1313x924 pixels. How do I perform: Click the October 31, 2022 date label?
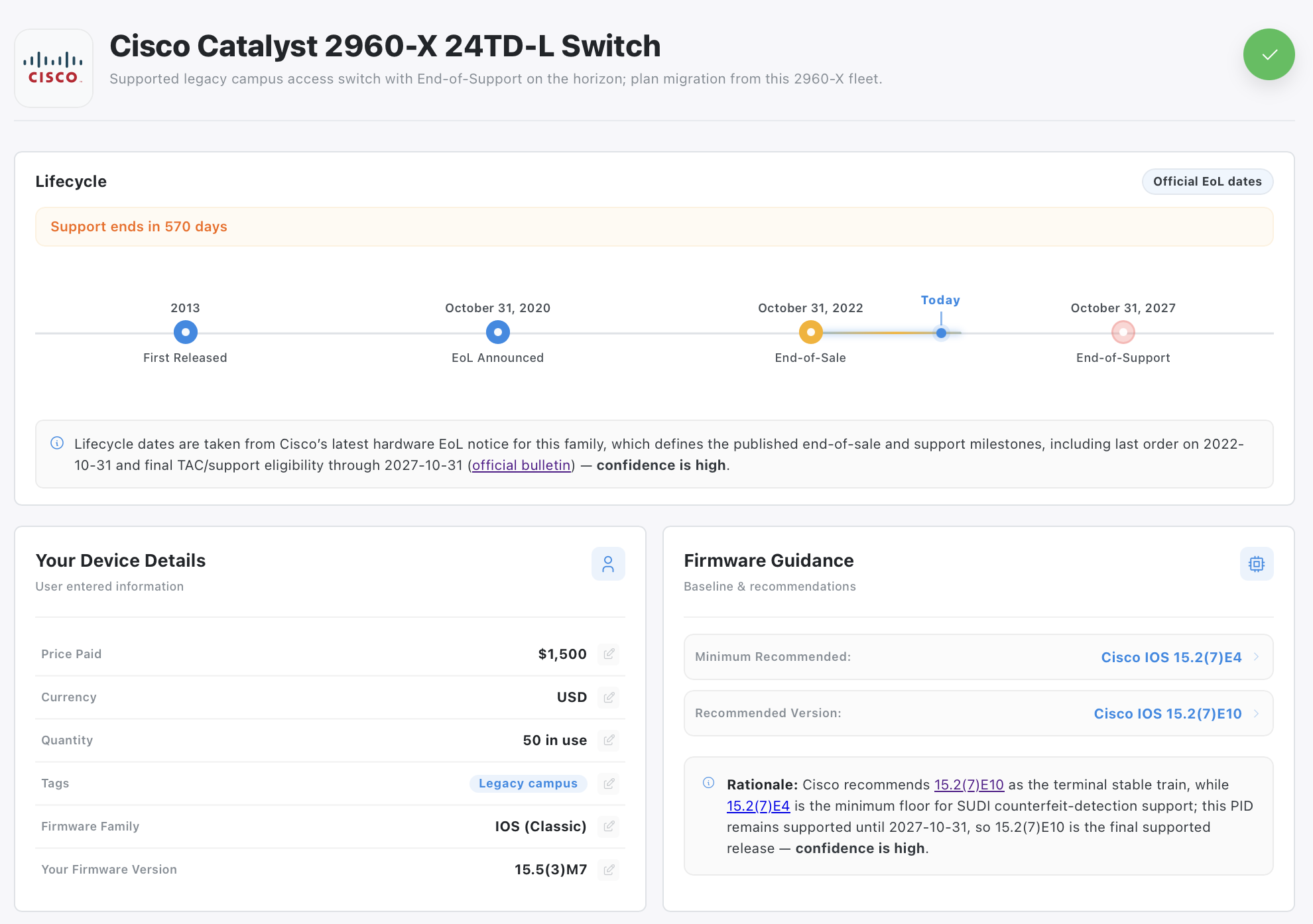(x=810, y=308)
